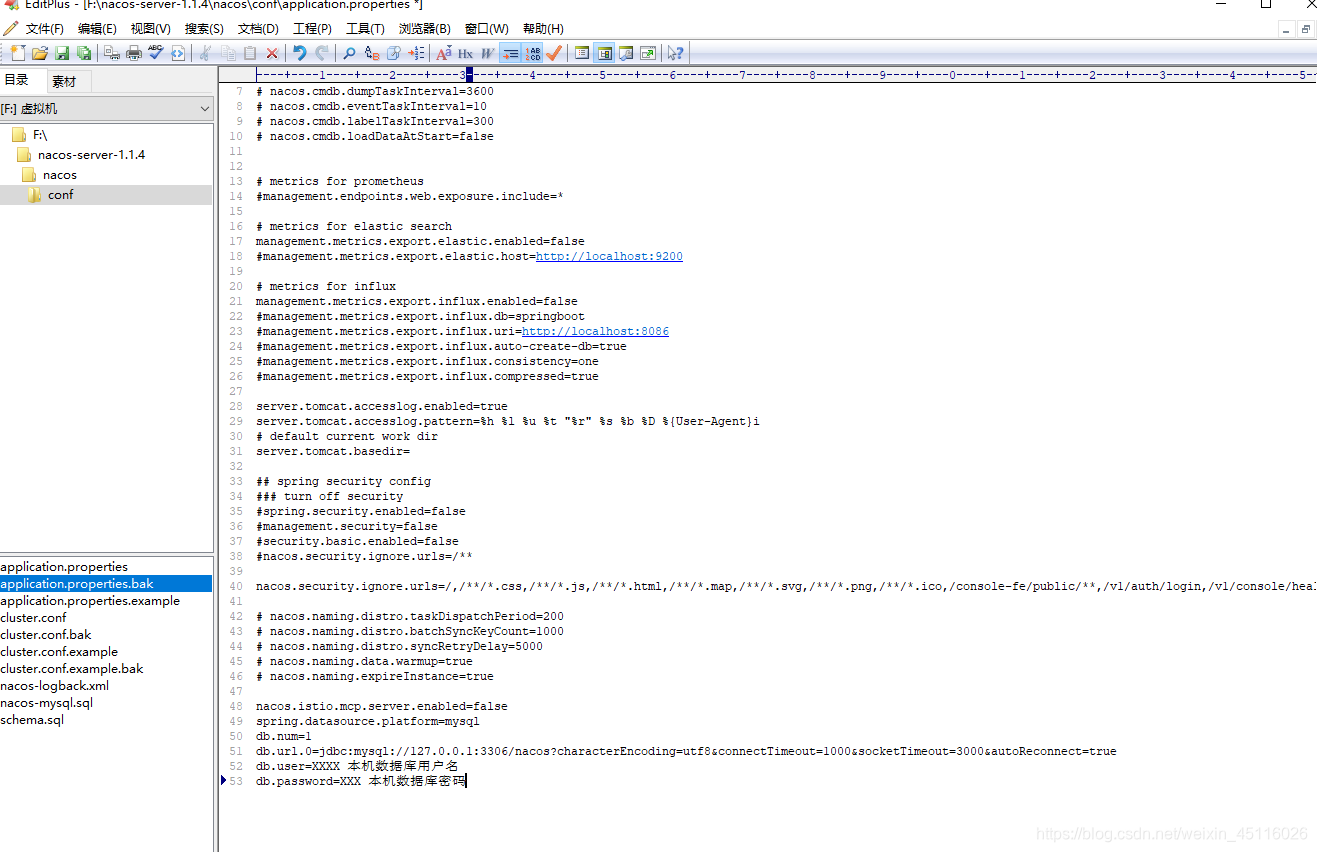This screenshot has width=1317, height=852.
Task: Open the 帮助(H) menu
Action: tap(543, 29)
